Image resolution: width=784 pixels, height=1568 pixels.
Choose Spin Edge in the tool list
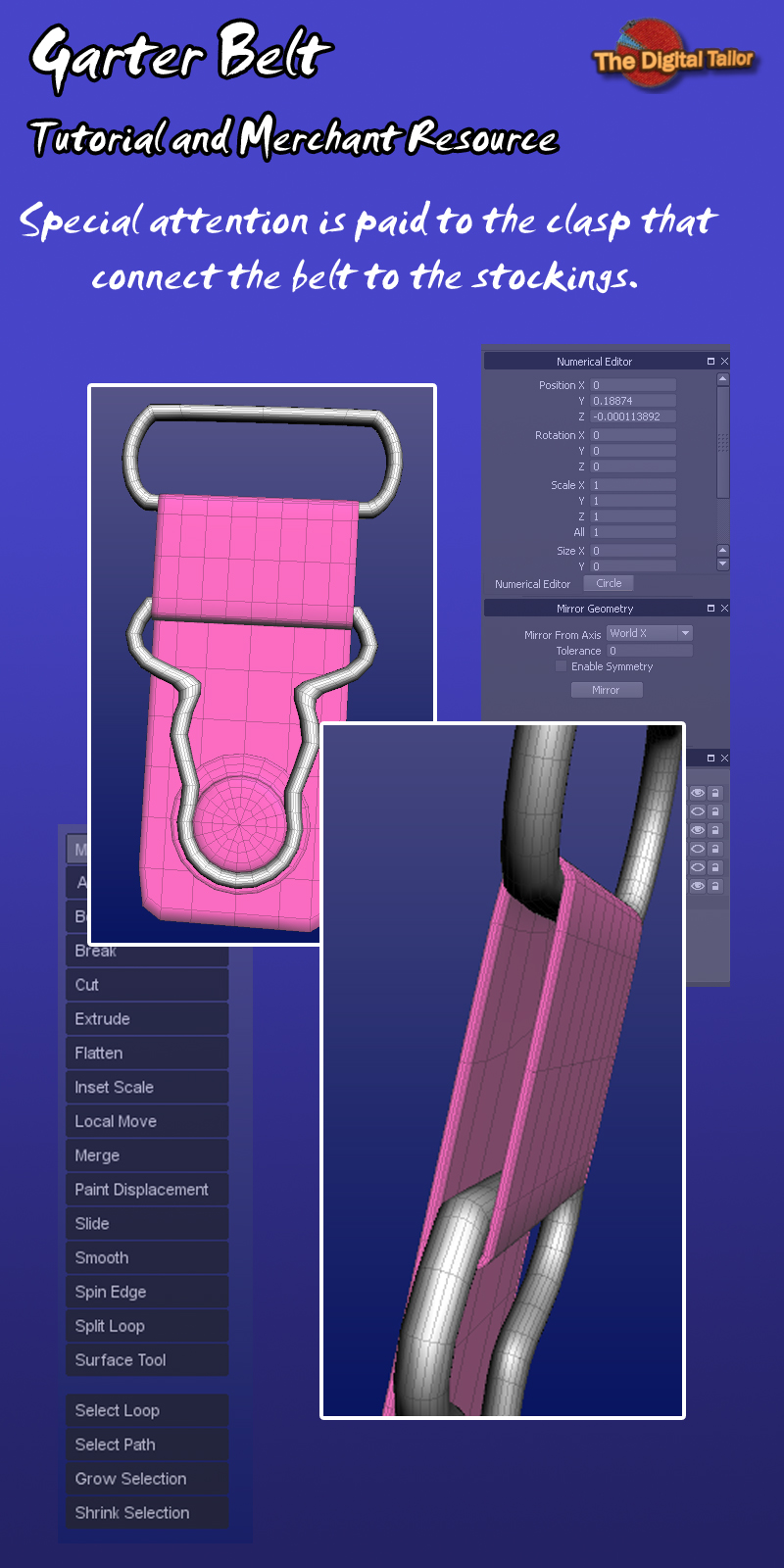click(x=147, y=1292)
